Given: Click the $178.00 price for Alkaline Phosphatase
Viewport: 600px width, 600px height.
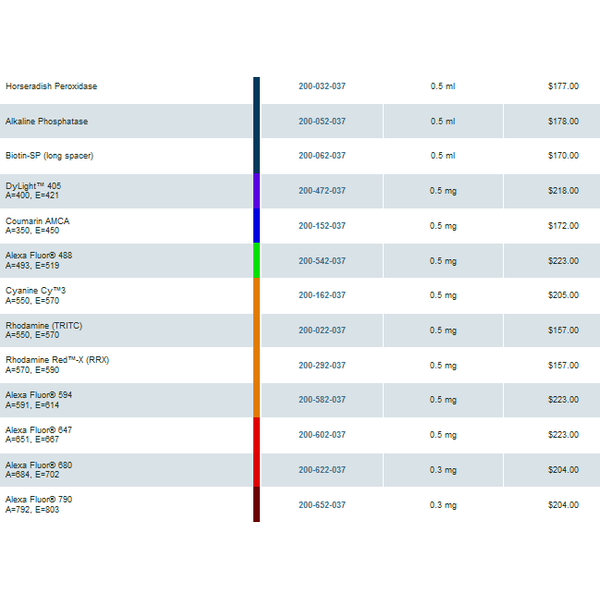Looking at the screenshot, I should coord(563,121).
